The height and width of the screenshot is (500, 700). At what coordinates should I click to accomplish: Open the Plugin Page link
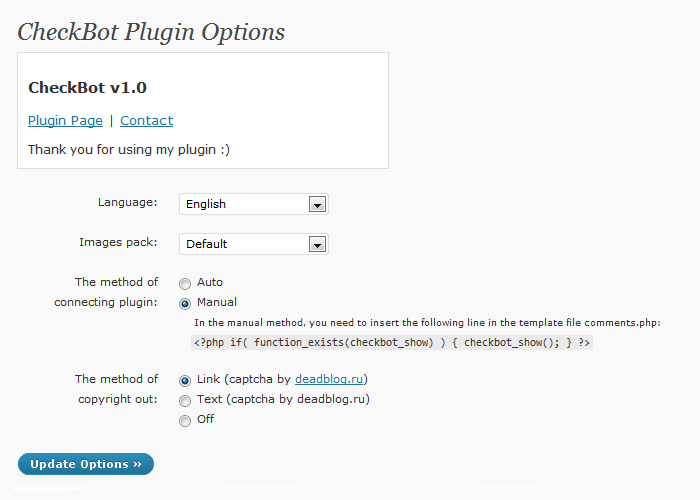coord(65,121)
